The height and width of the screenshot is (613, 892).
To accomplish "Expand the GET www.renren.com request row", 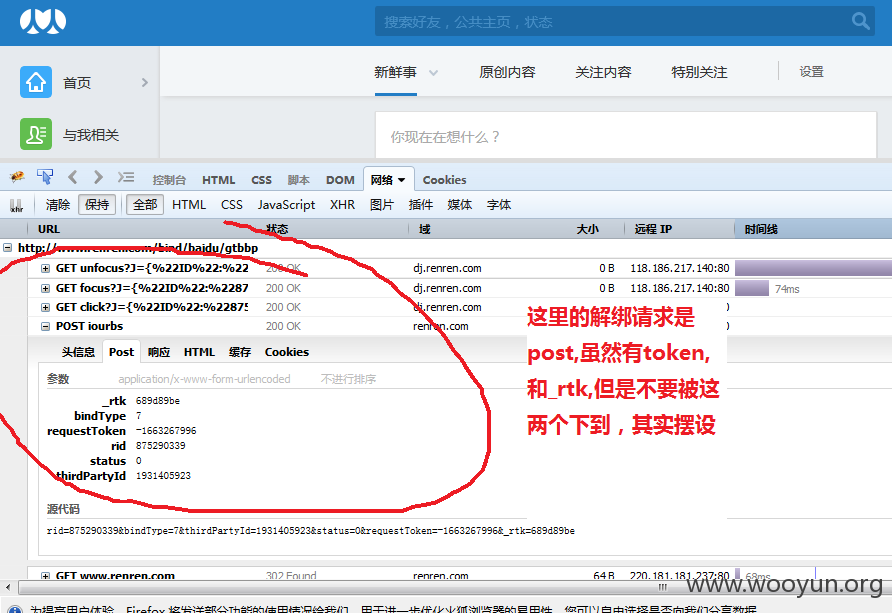I will click(x=46, y=575).
